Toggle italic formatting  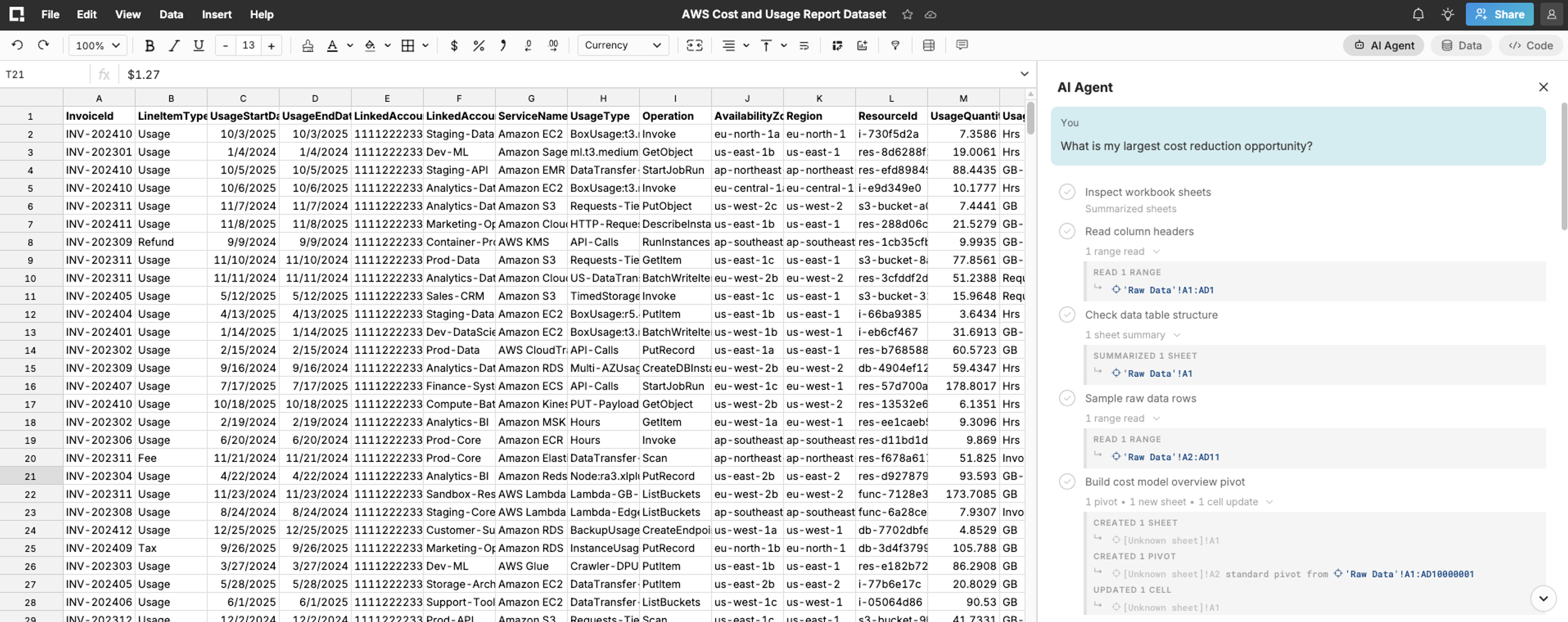174,45
